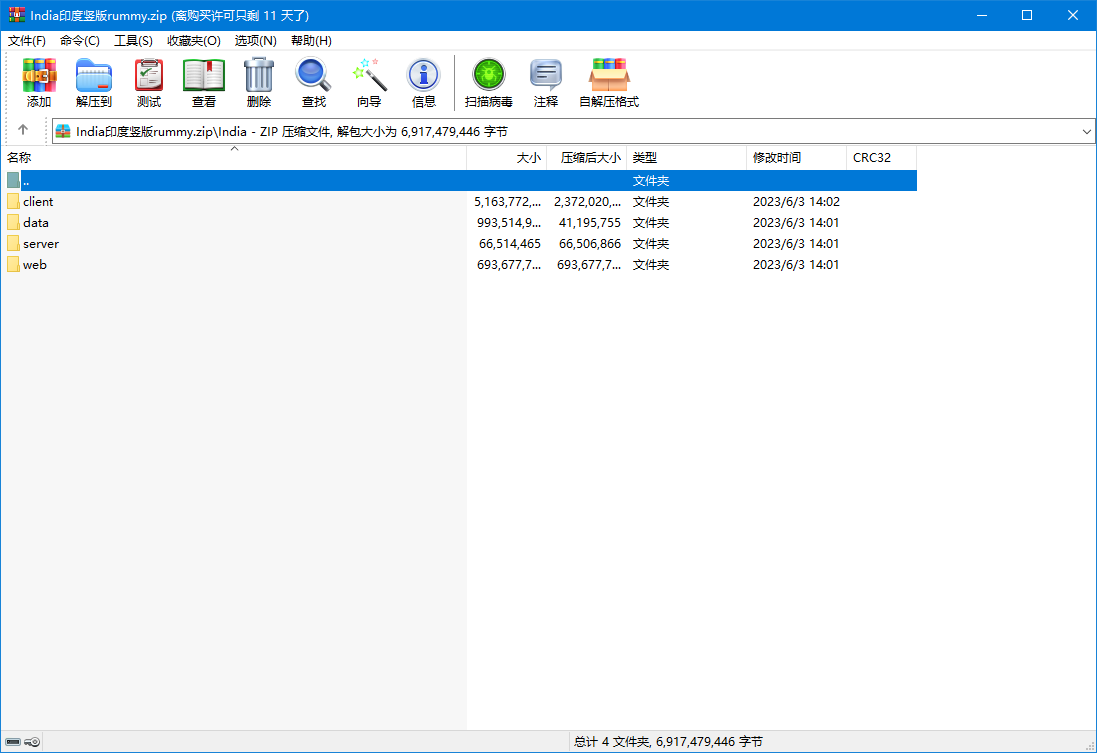Open the 查找 (Find) magnifier tool
This screenshot has width=1097, height=753.
(314, 83)
